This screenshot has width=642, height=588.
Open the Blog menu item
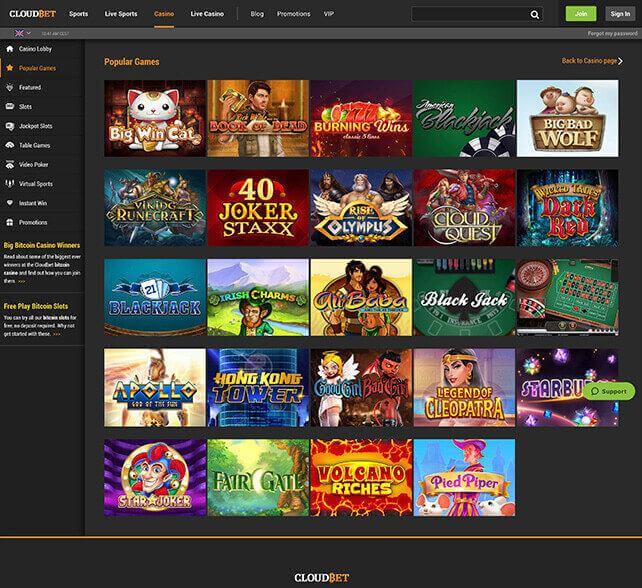point(257,14)
